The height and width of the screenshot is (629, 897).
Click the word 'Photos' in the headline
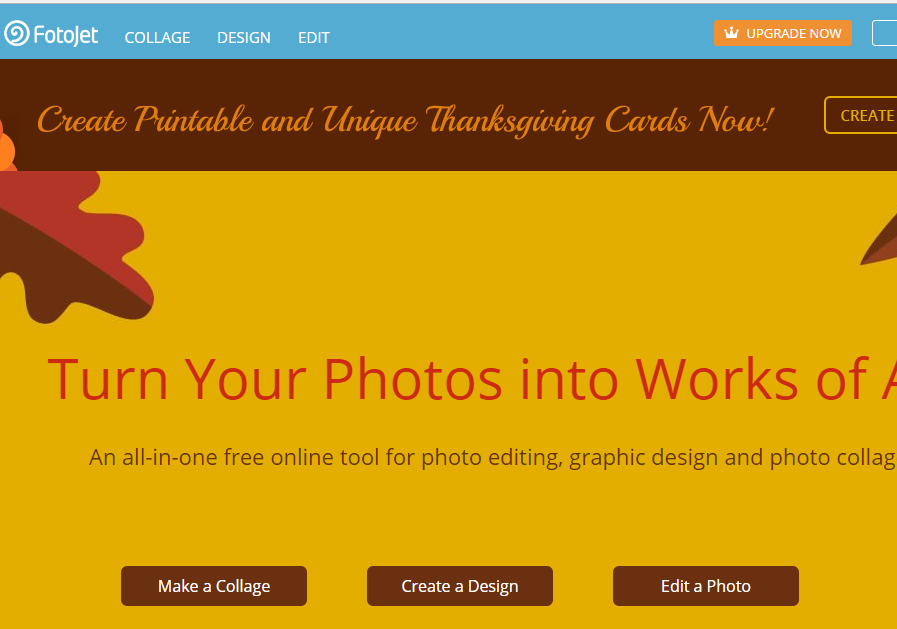point(412,379)
